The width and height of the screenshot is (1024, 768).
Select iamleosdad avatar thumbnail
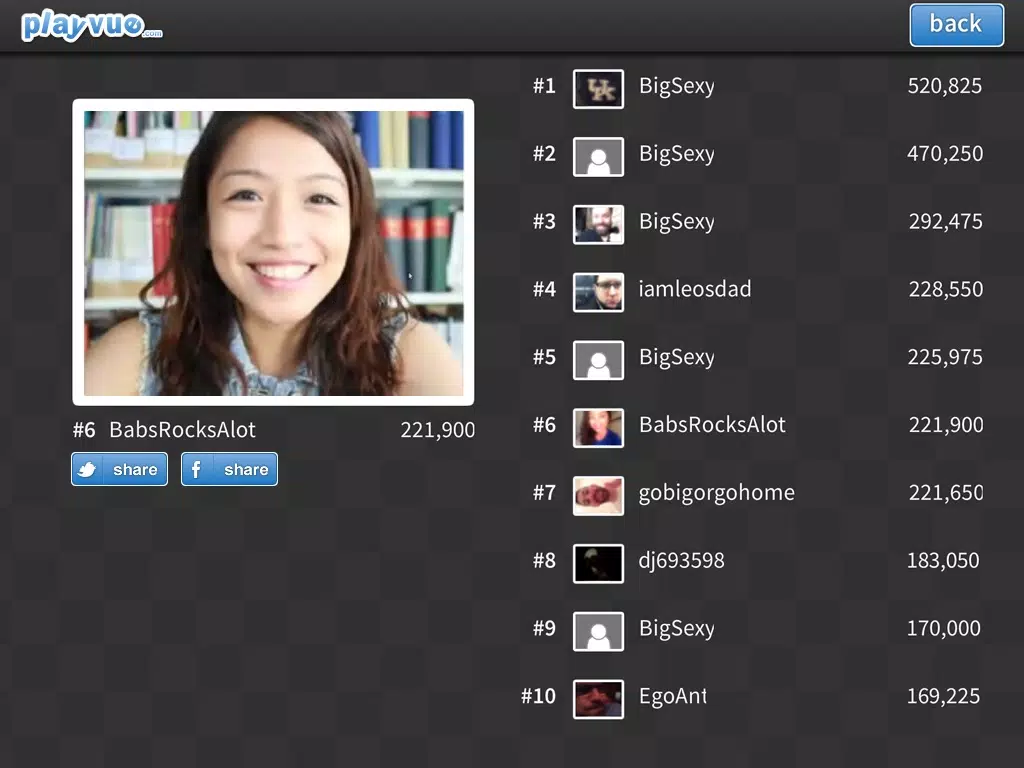[598, 292]
